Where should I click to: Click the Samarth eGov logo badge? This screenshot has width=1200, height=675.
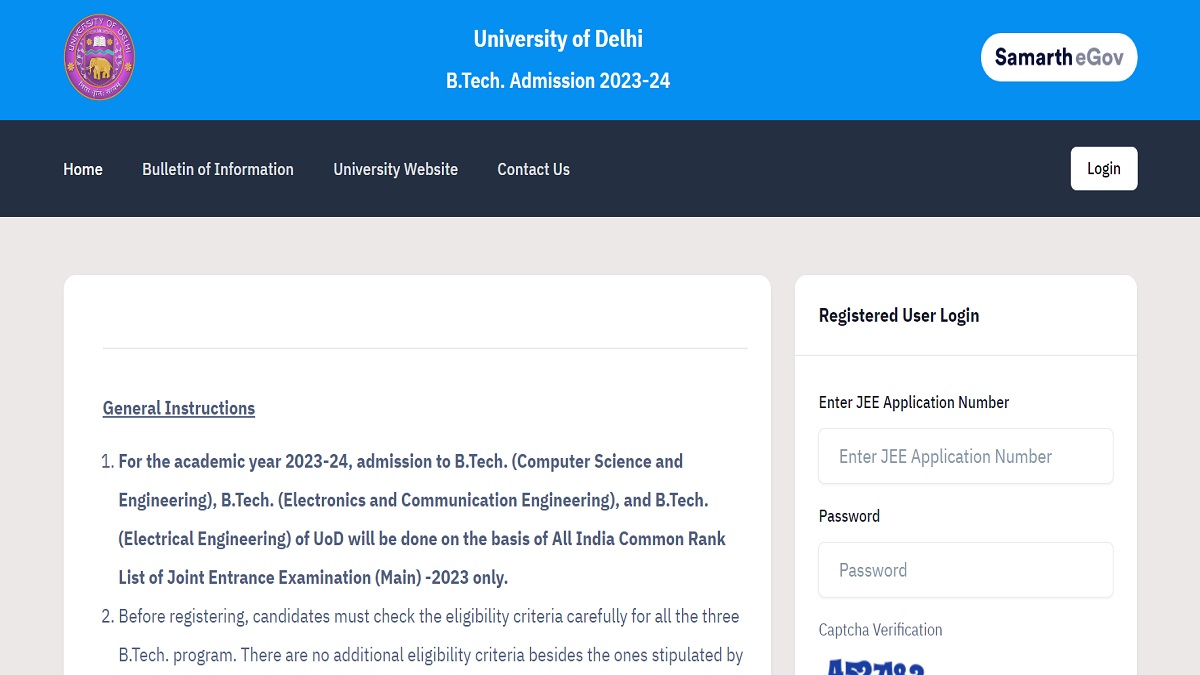point(1059,57)
